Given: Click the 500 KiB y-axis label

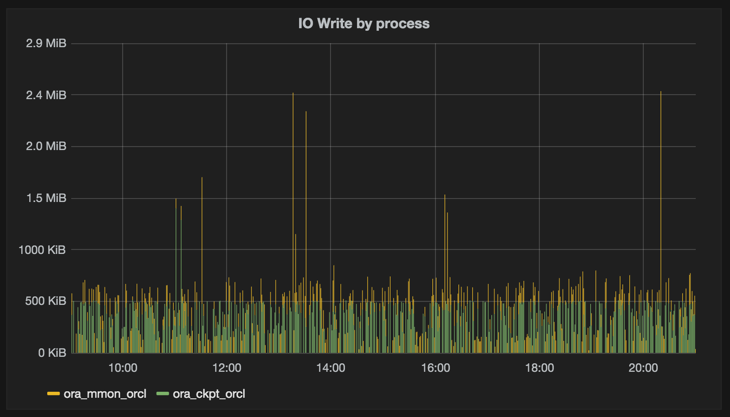Looking at the screenshot, I should pyautogui.click(x=46, y=301).
